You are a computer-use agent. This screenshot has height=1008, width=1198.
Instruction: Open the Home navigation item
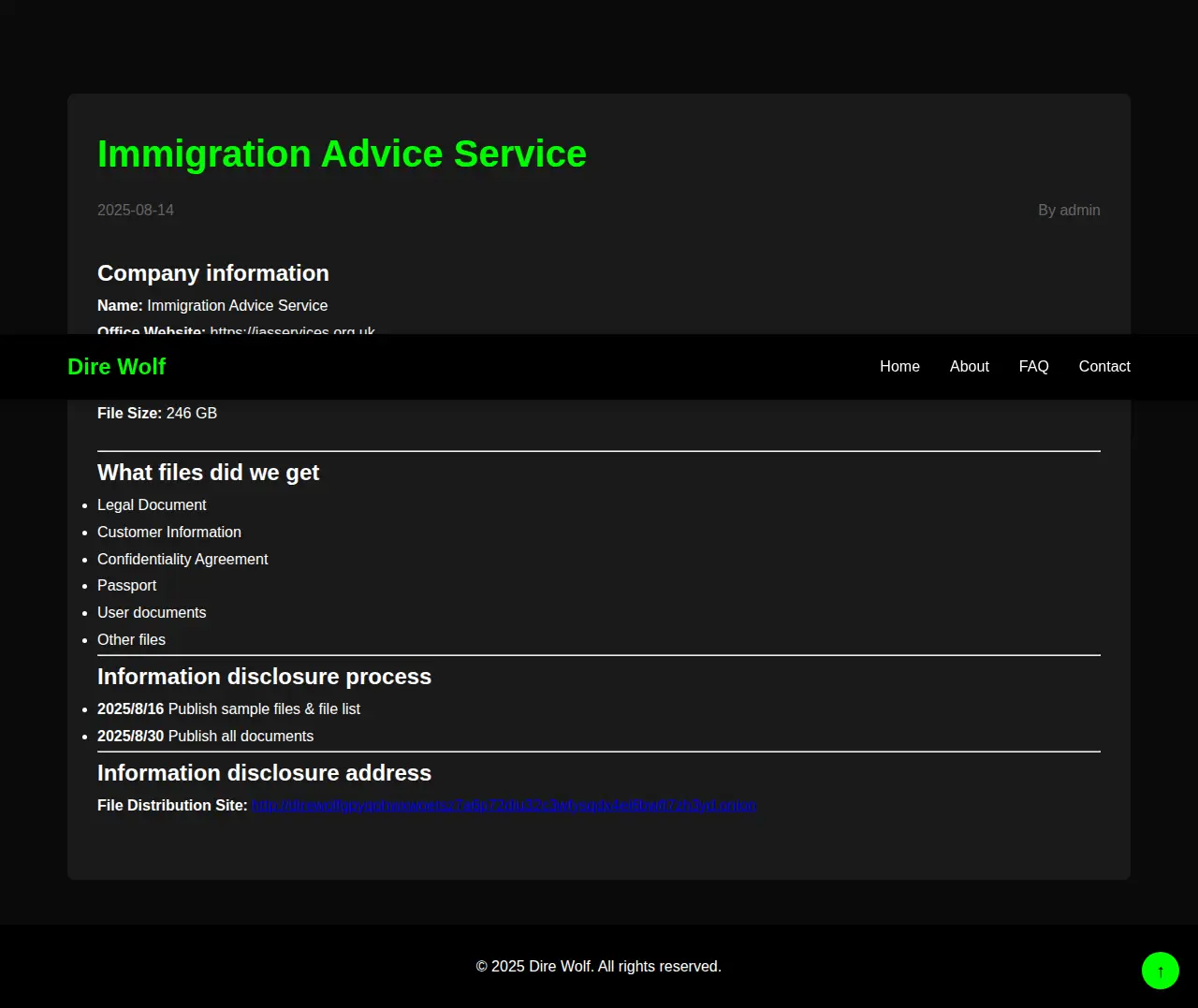pos(899,367)
